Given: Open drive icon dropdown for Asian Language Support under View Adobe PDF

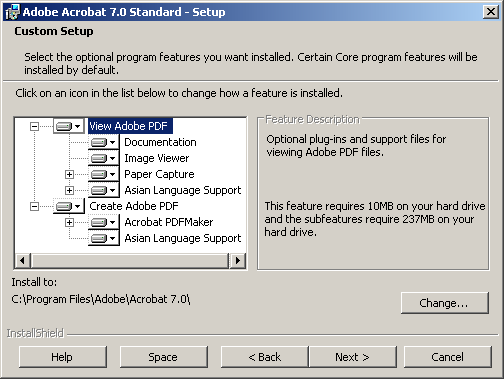Looking at the screenshot, I should (104, 190).
